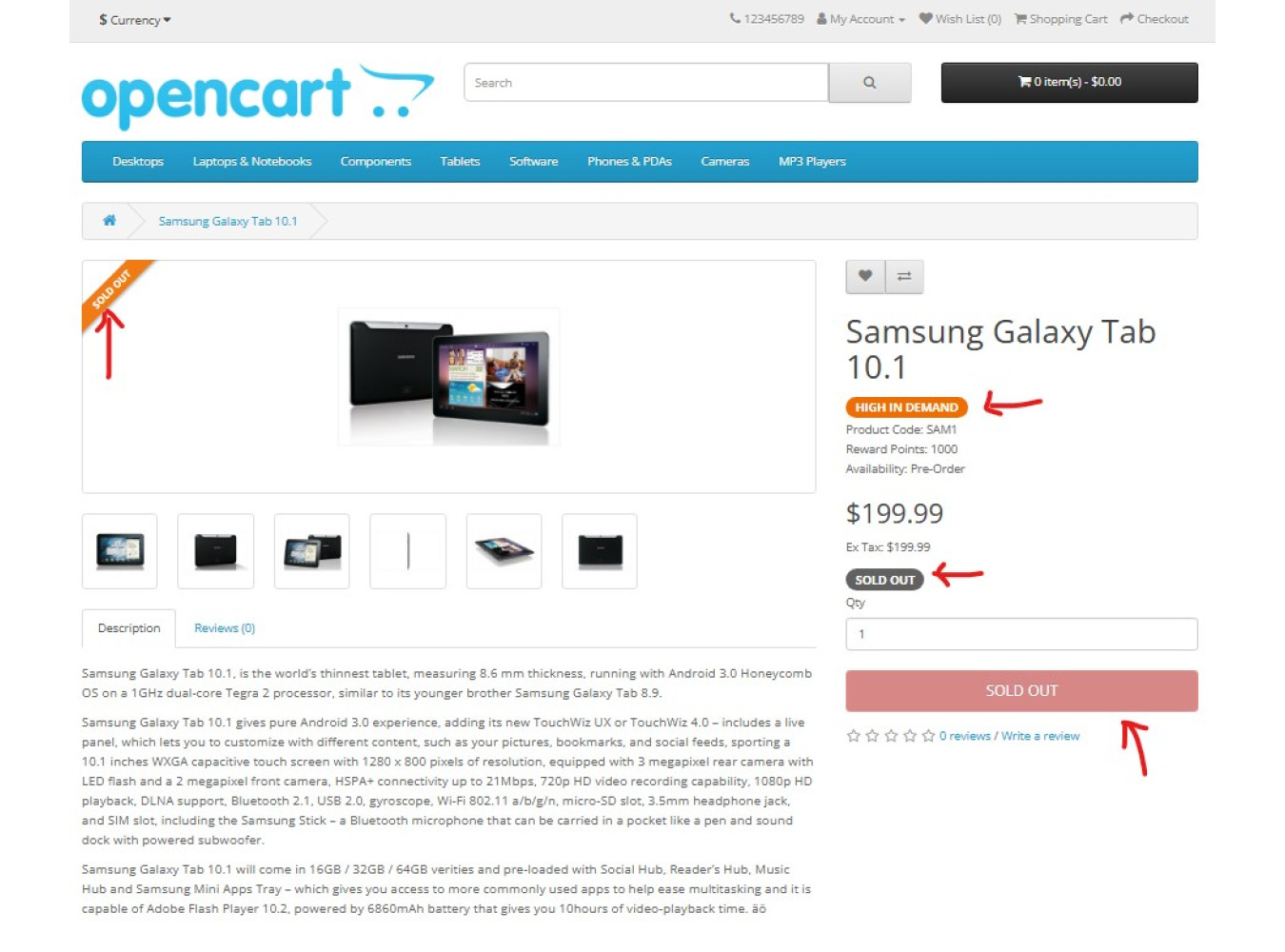Click the OpenCart logo
This screenshot has height=952, width=1285.
258,96
